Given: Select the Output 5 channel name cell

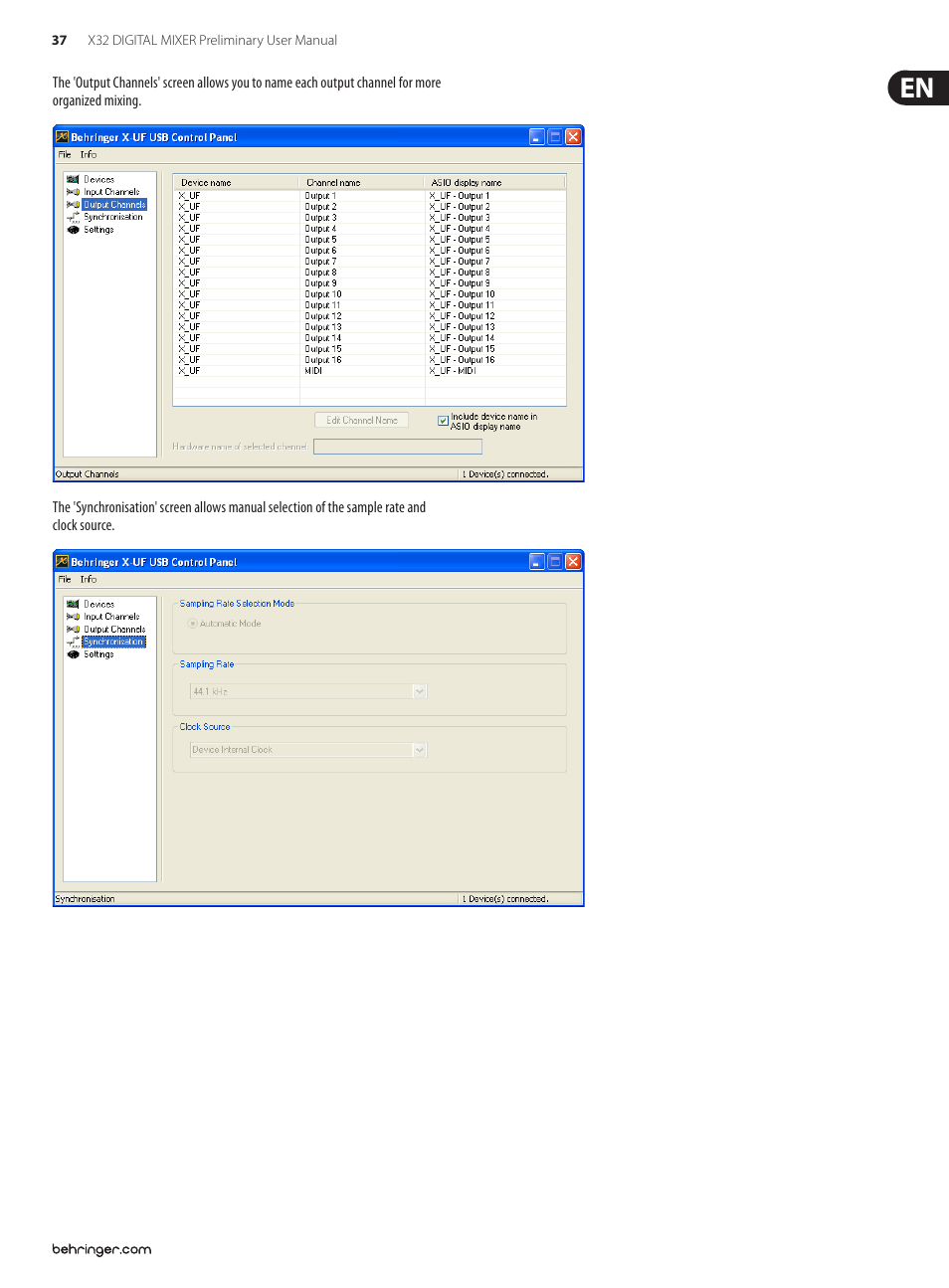Looking at the screenshot, I should point(320,240).
